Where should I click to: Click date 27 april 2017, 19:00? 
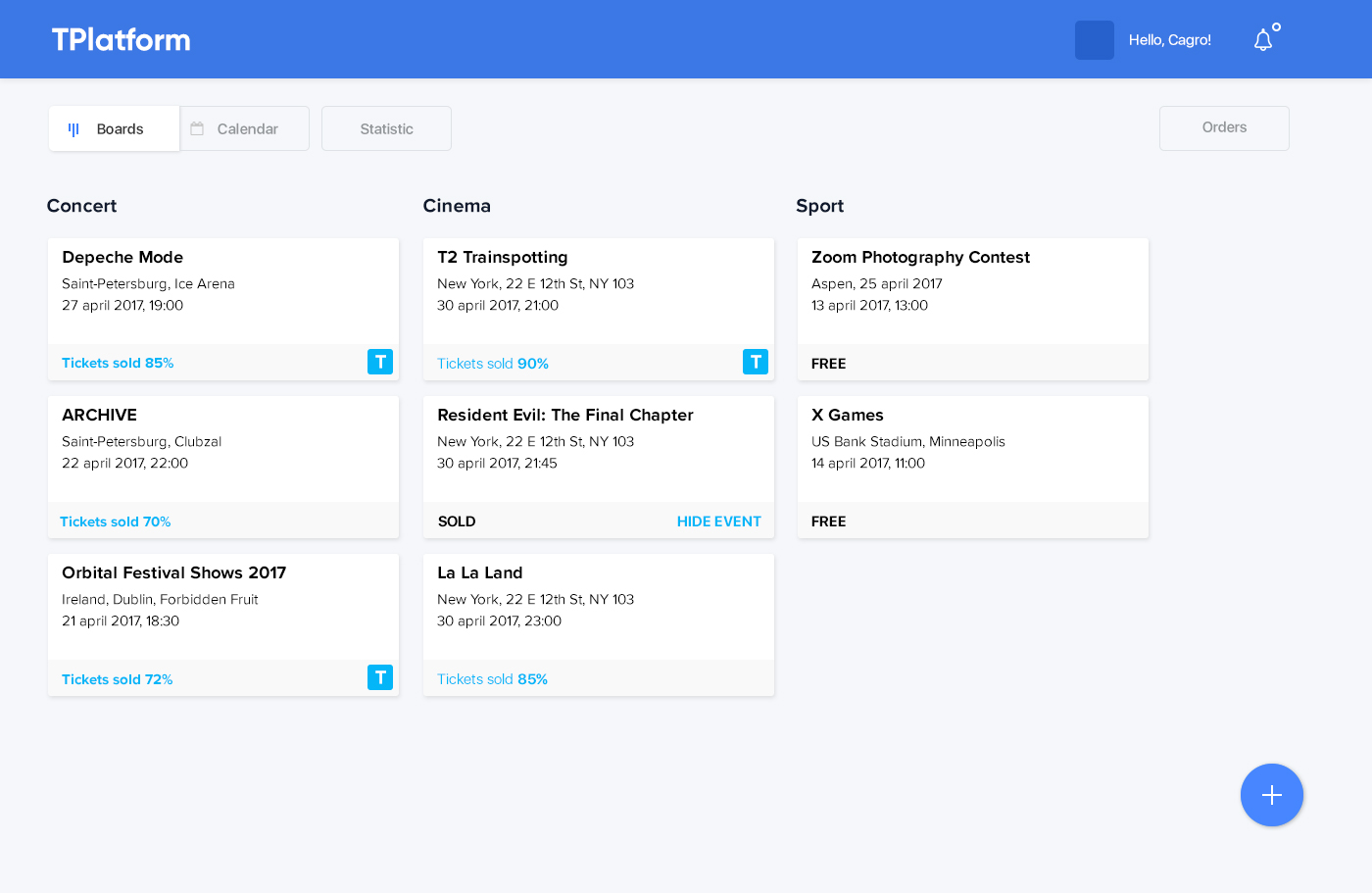122,306
